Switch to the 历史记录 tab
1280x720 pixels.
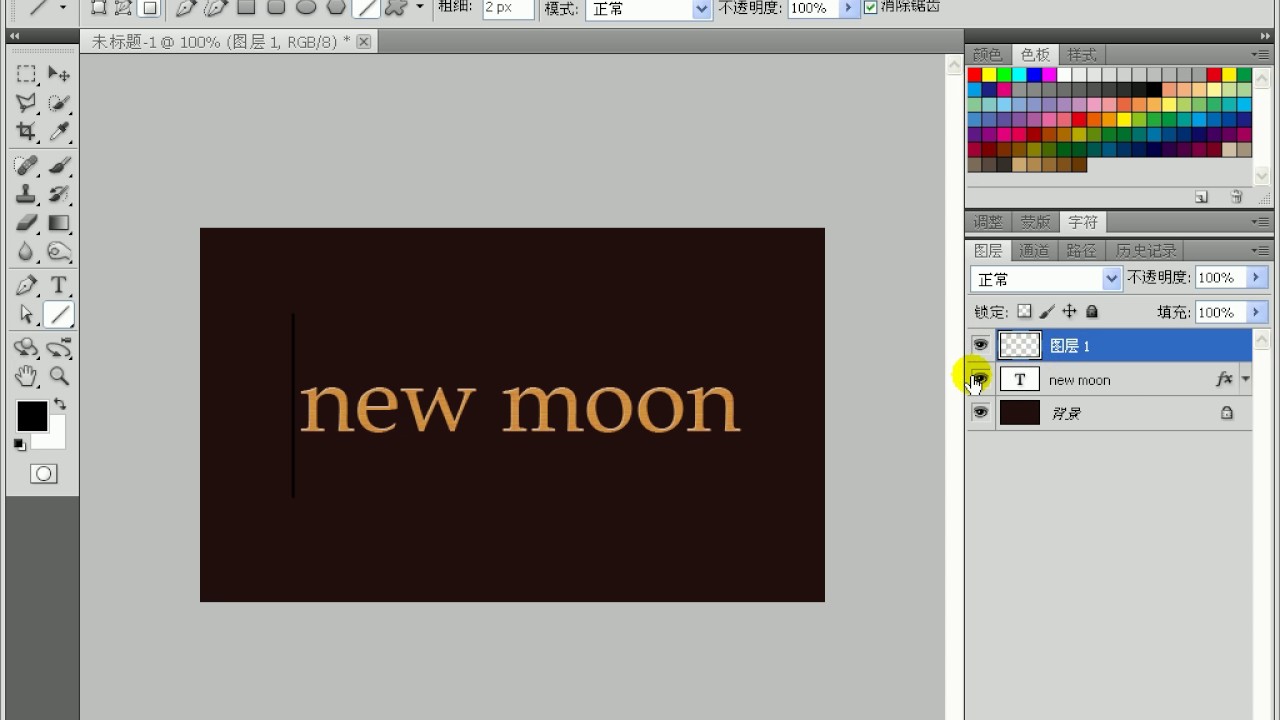pyautogui.click(x=1146, y=251)
